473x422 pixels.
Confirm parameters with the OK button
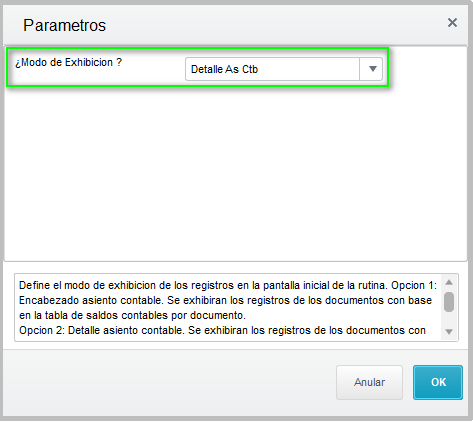coord(438,382)
